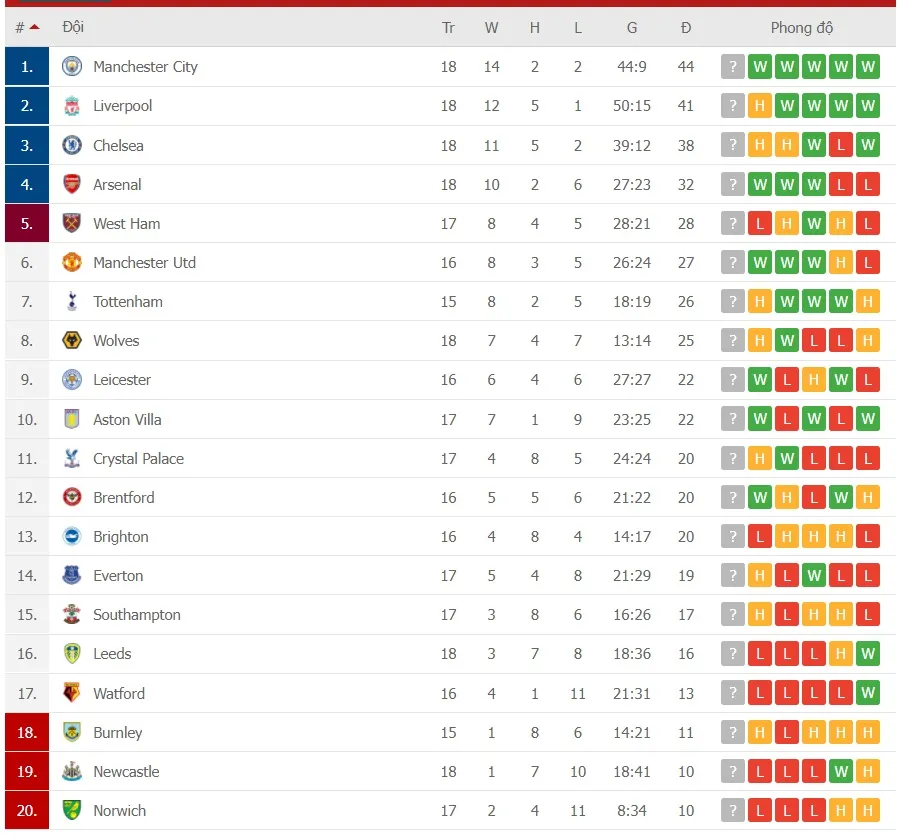Click Arsenal's latest loss form badge
The height and width of the screenshot is (837, 897).
point(868,184)
